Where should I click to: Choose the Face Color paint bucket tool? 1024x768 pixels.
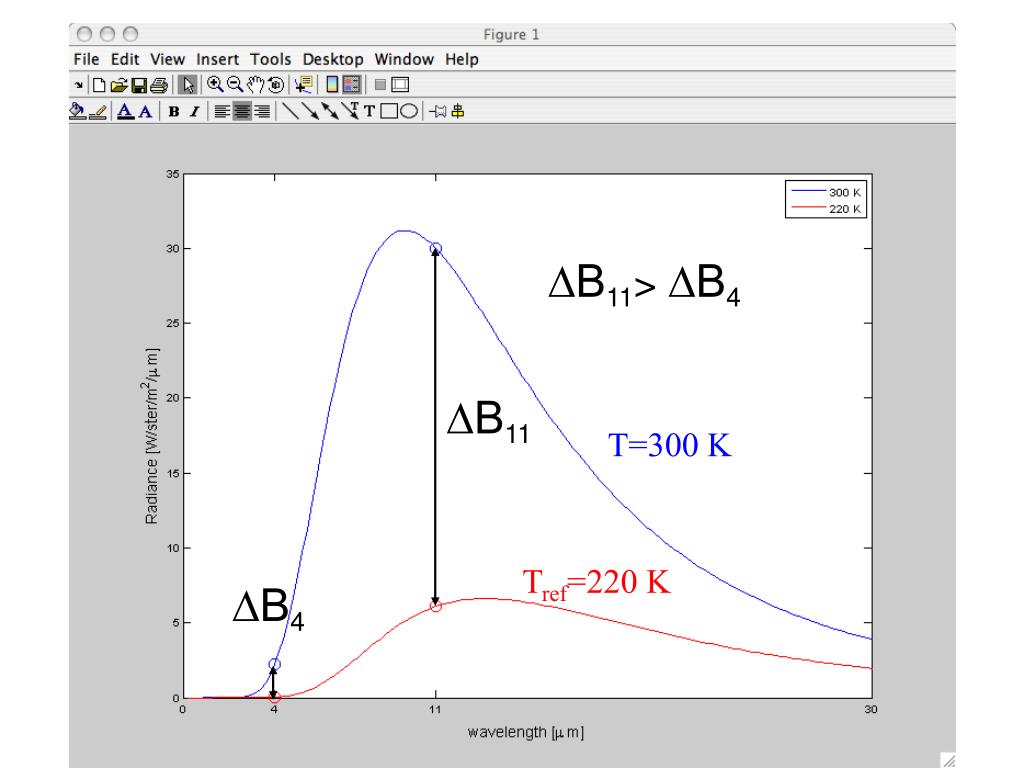click(78, 111)
